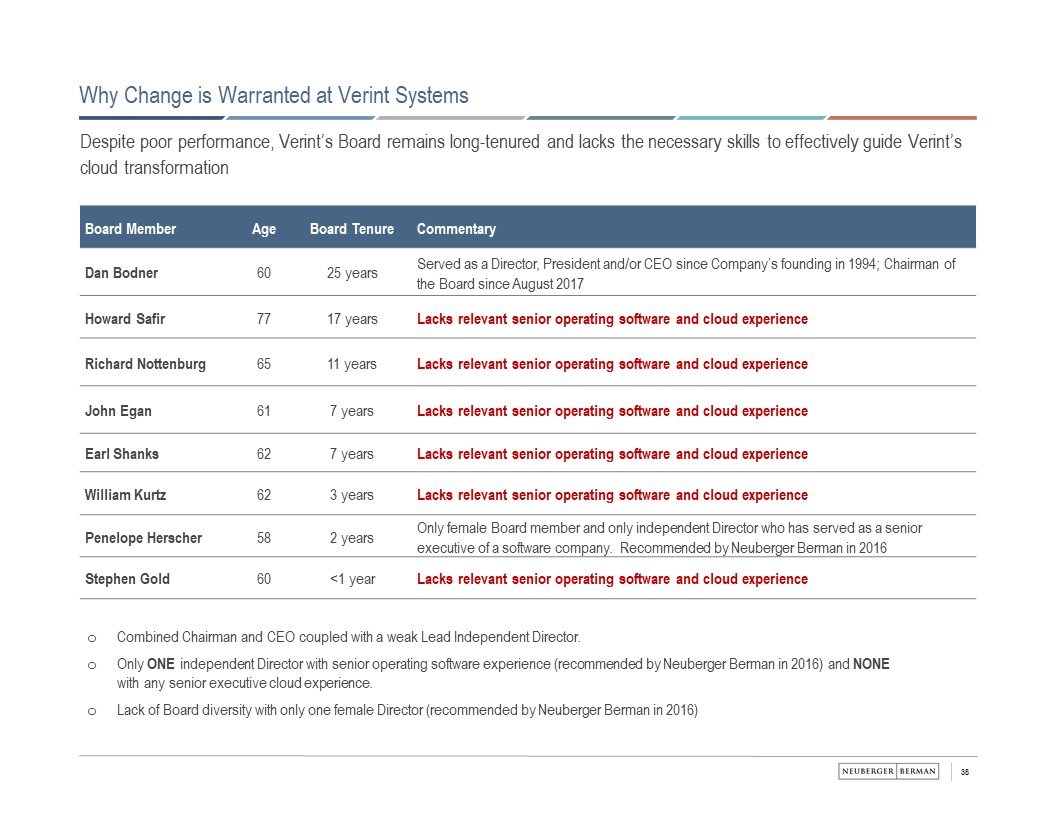Select the Penelope Herscher name cell
Viewport: 1056px width, 816px height.
coord(143,538)
